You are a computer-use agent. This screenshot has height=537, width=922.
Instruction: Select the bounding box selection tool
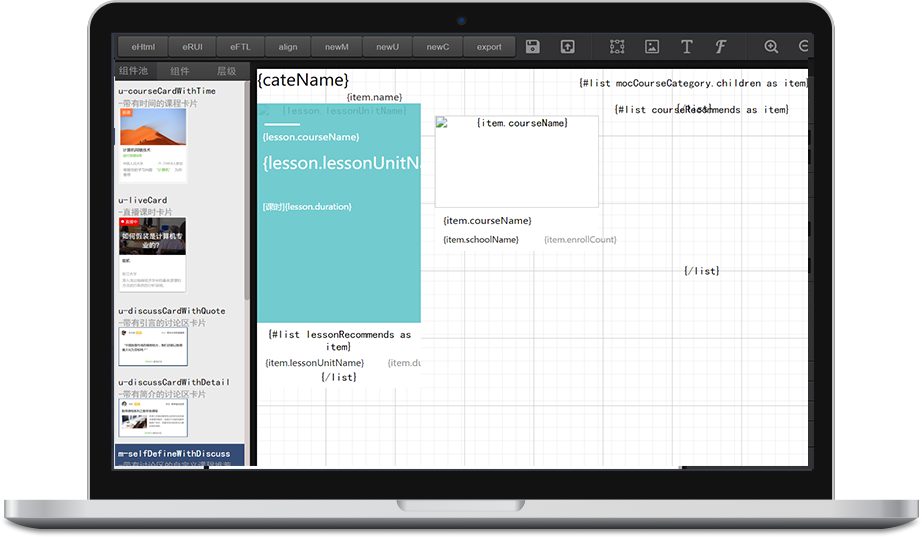click(x=617, y=47)
